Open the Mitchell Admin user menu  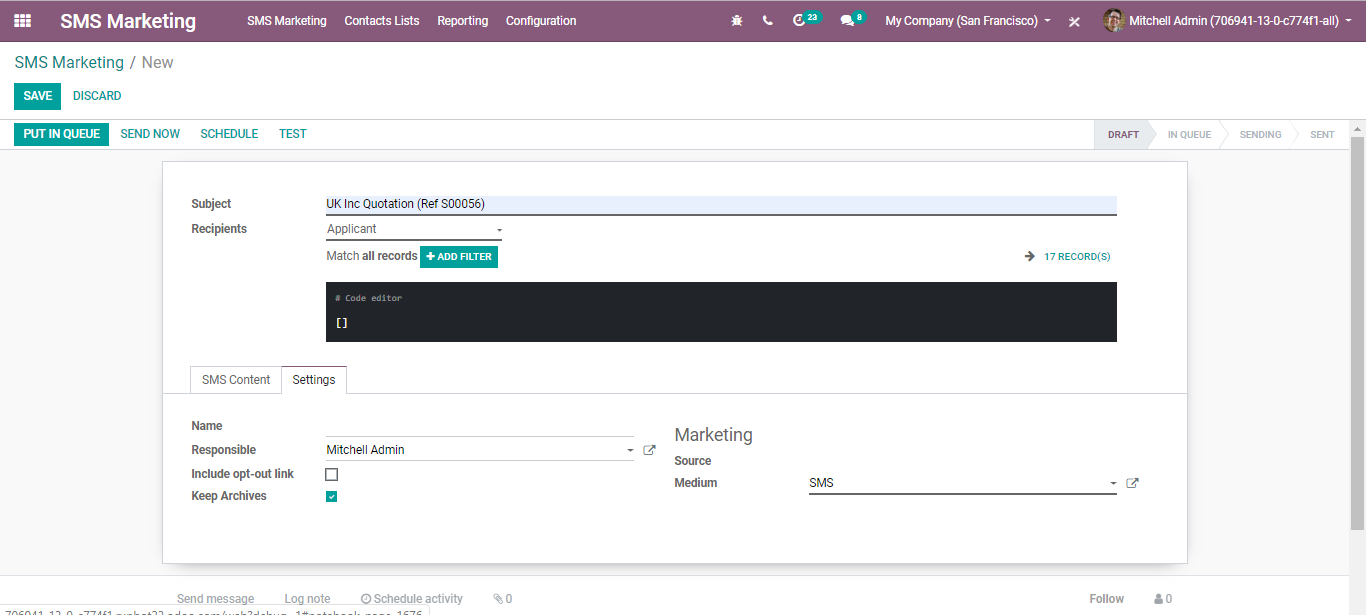tap(1229, 20)
